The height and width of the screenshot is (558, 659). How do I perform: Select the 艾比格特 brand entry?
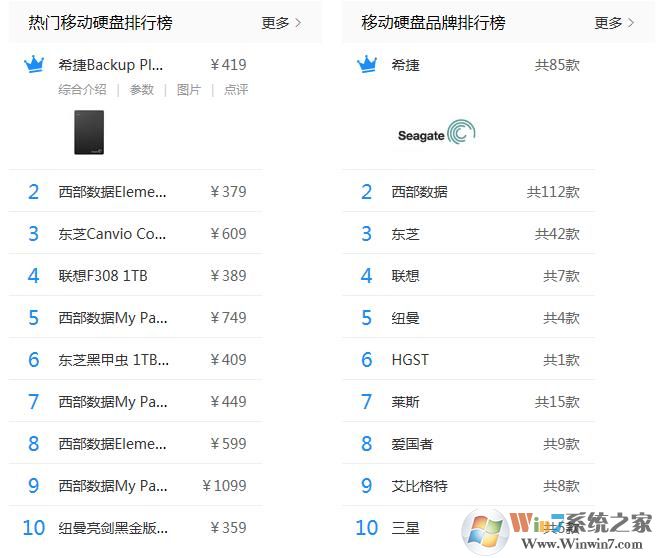(x=419, y=486)
